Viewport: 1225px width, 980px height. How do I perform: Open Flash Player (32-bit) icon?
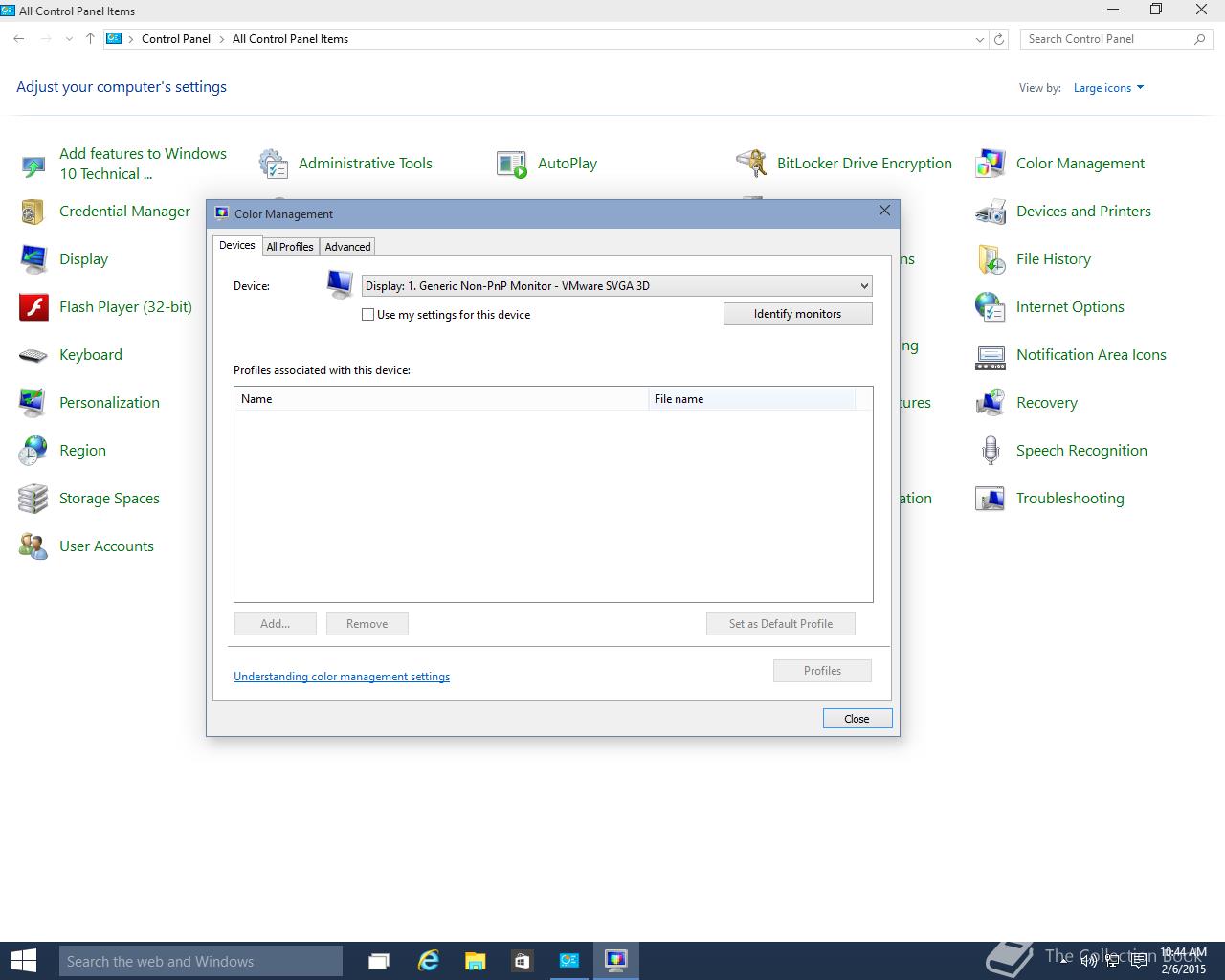coord(33,307)
